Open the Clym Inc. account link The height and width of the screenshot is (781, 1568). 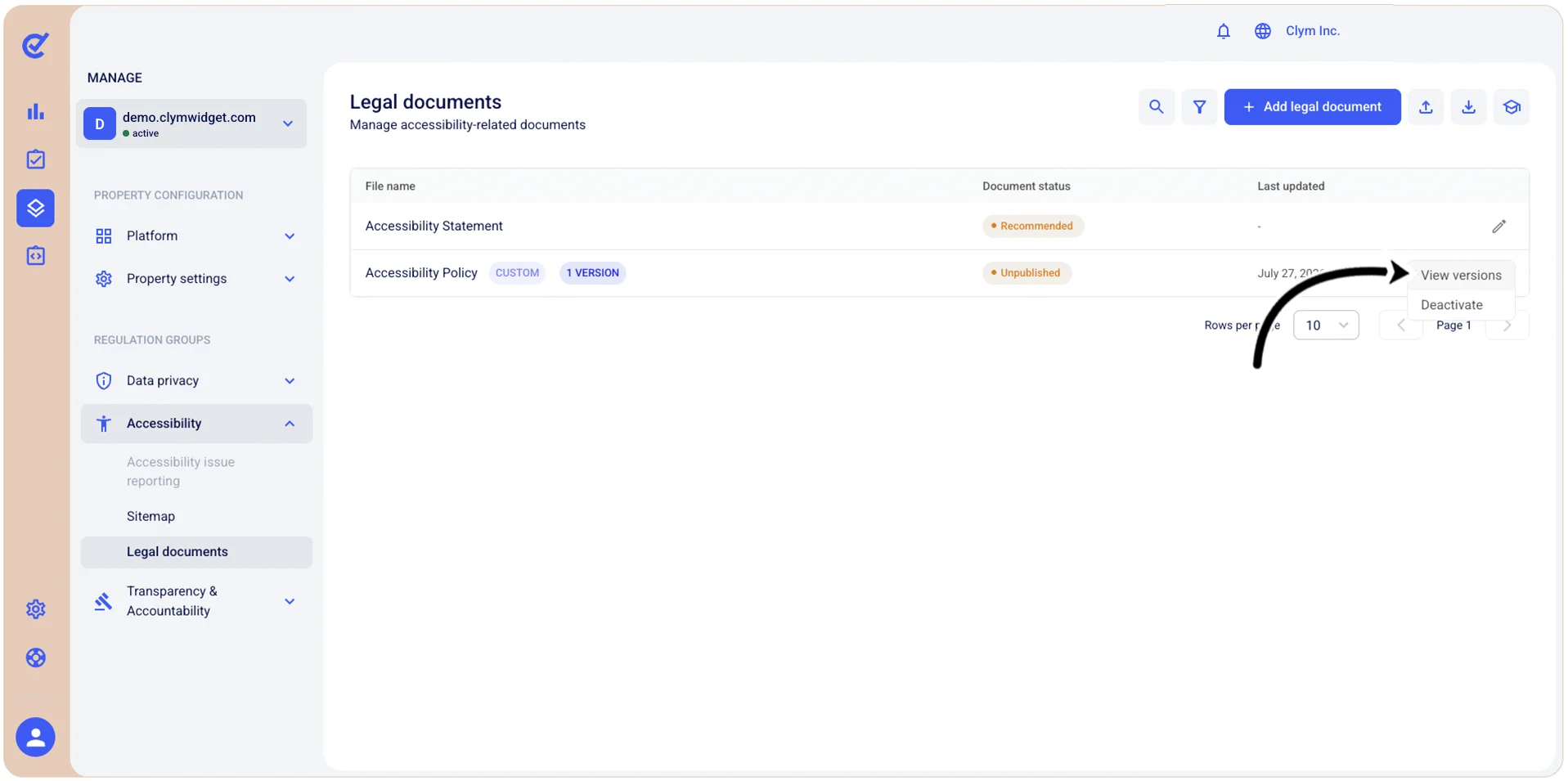click(1312, 31)
